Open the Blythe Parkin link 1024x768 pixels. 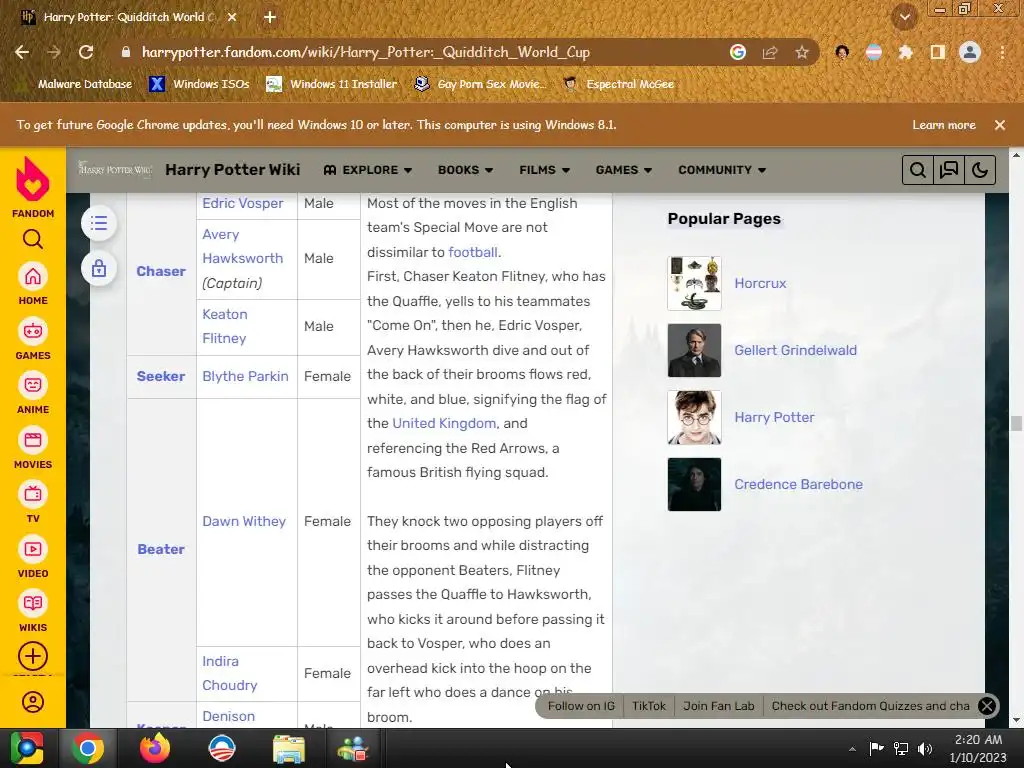coord(245,376)
